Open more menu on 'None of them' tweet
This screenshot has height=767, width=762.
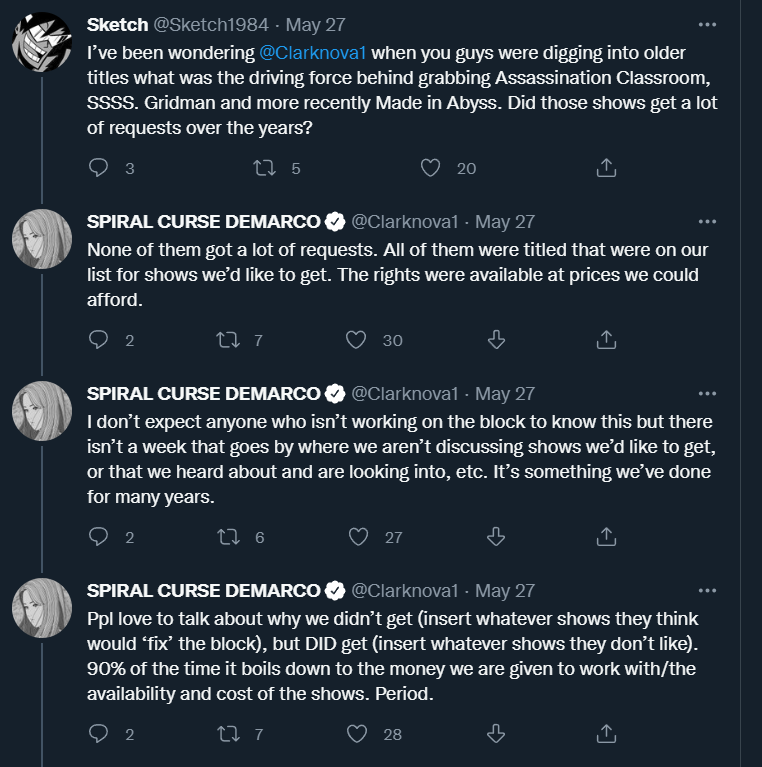[x=707, y=221]
